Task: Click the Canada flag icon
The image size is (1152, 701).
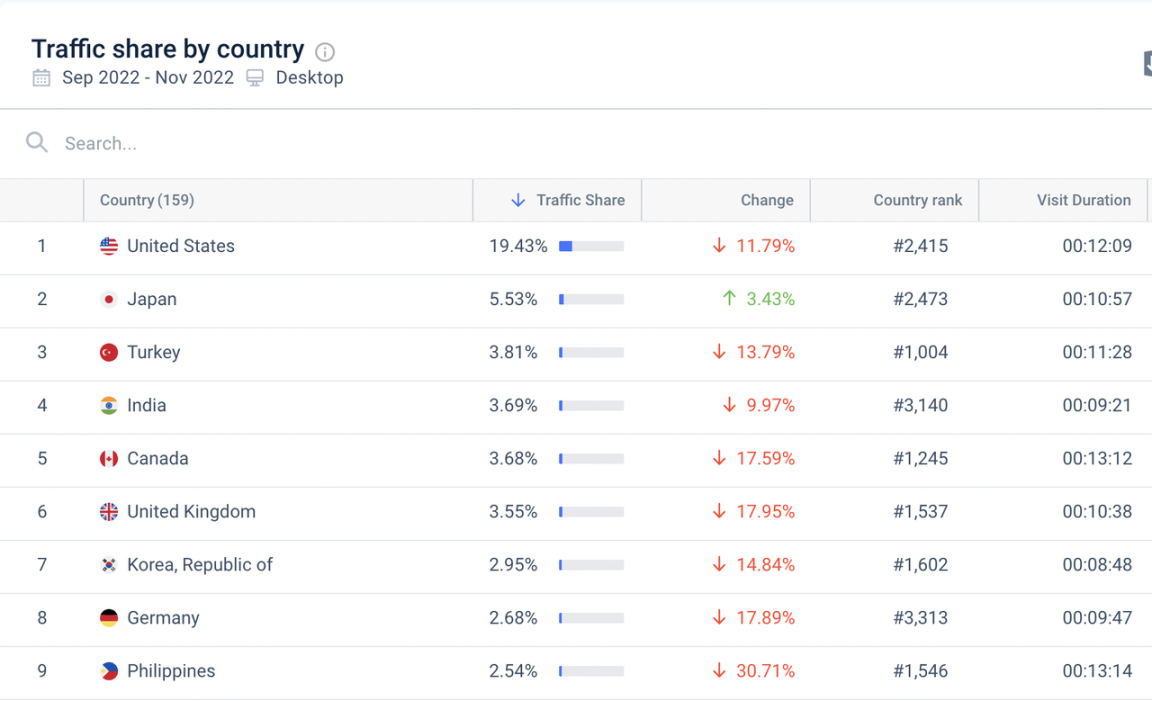Action: [x=109, y=458]
